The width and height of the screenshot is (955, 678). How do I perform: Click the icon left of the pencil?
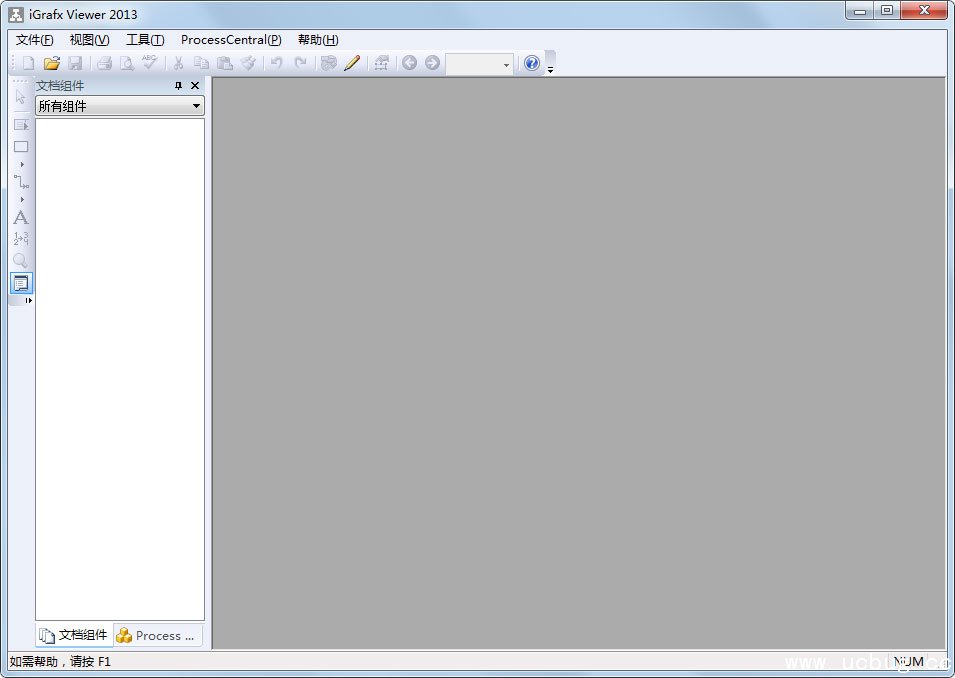[329, 63]
